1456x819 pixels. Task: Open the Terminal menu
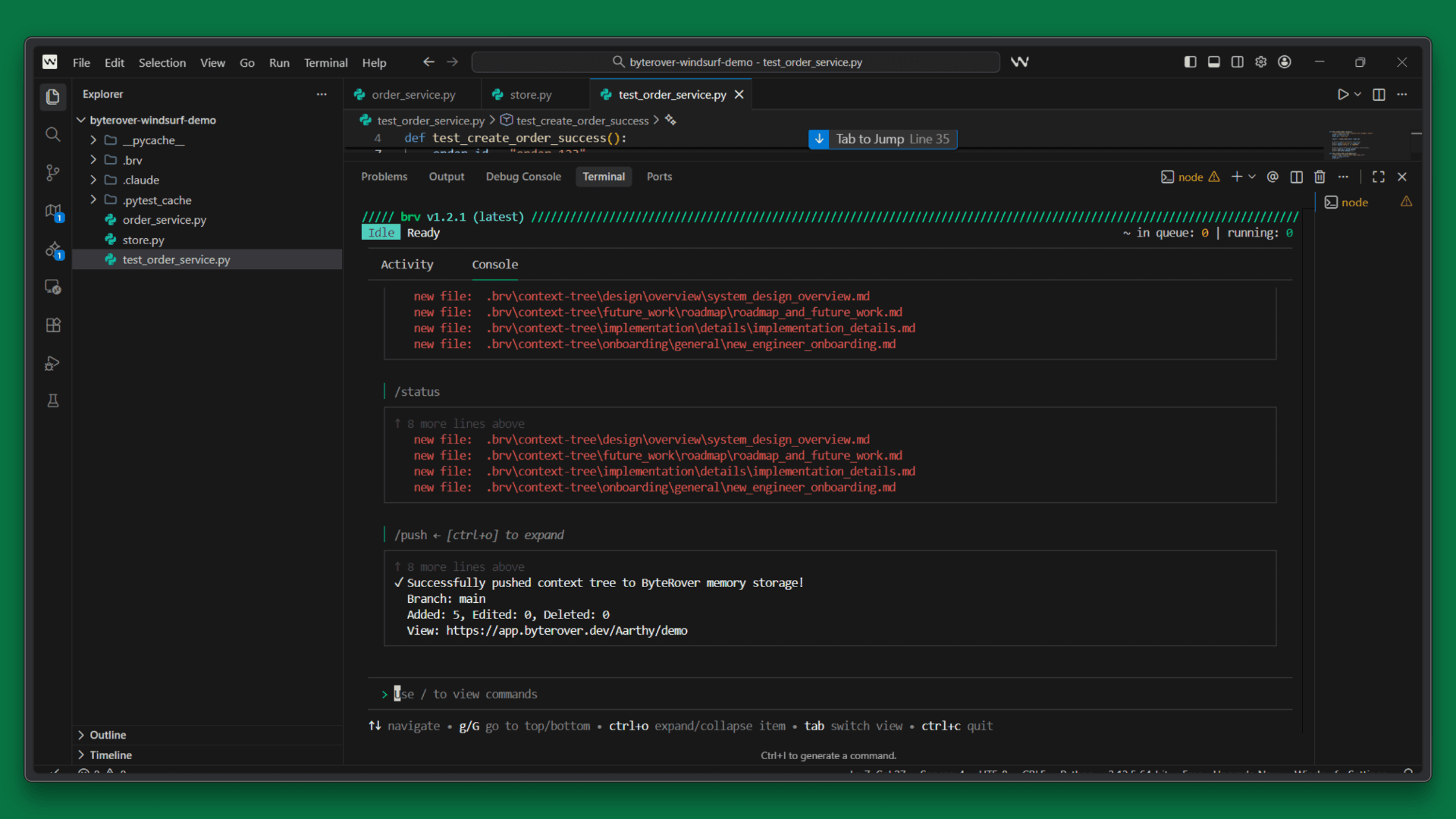tap(325, 62)
